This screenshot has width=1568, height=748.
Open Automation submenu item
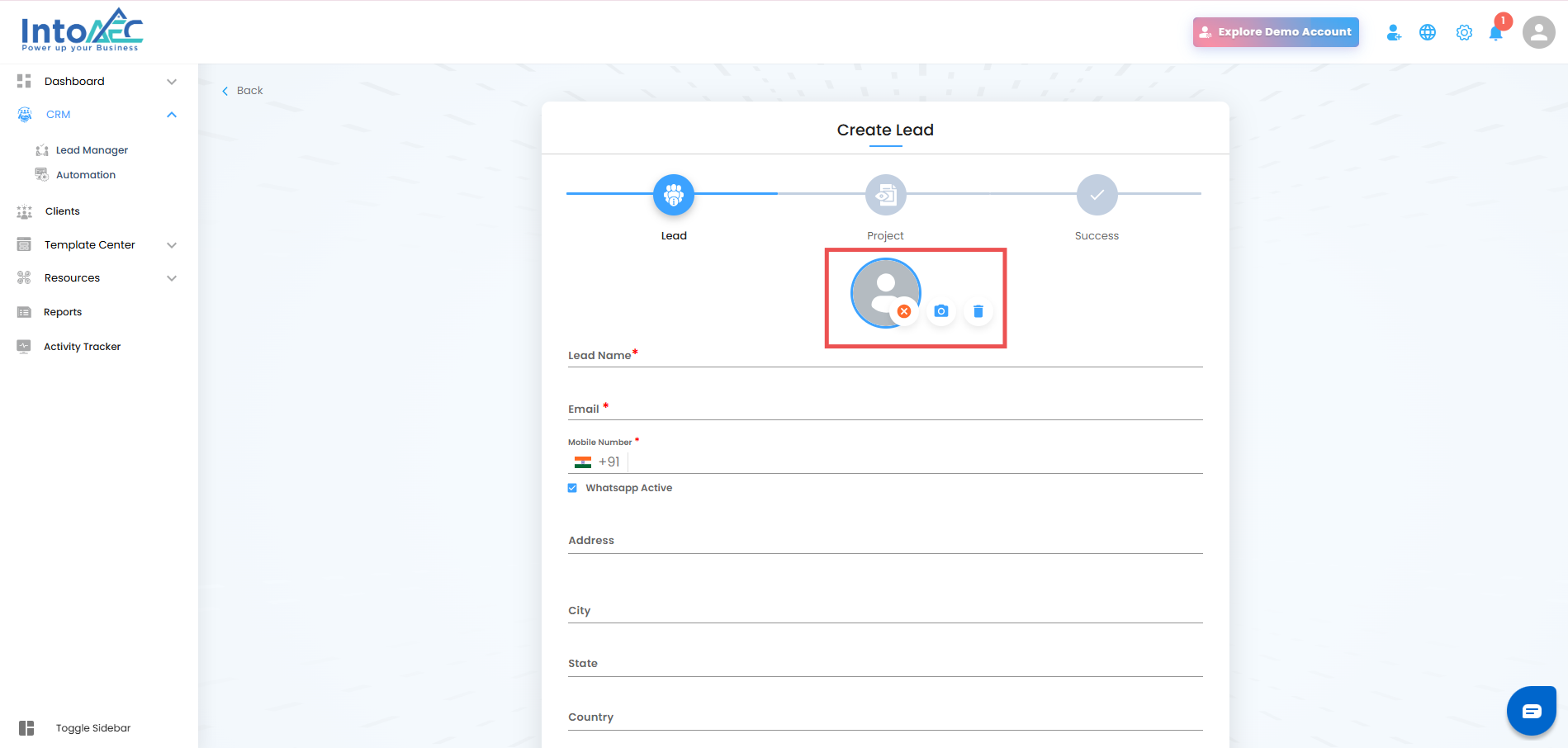click(x=86, y=175)
